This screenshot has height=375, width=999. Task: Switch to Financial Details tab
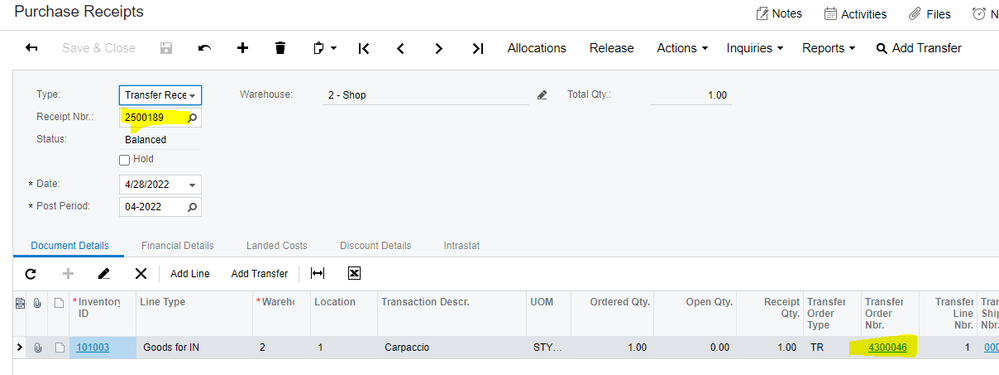(x=178, y=245)
